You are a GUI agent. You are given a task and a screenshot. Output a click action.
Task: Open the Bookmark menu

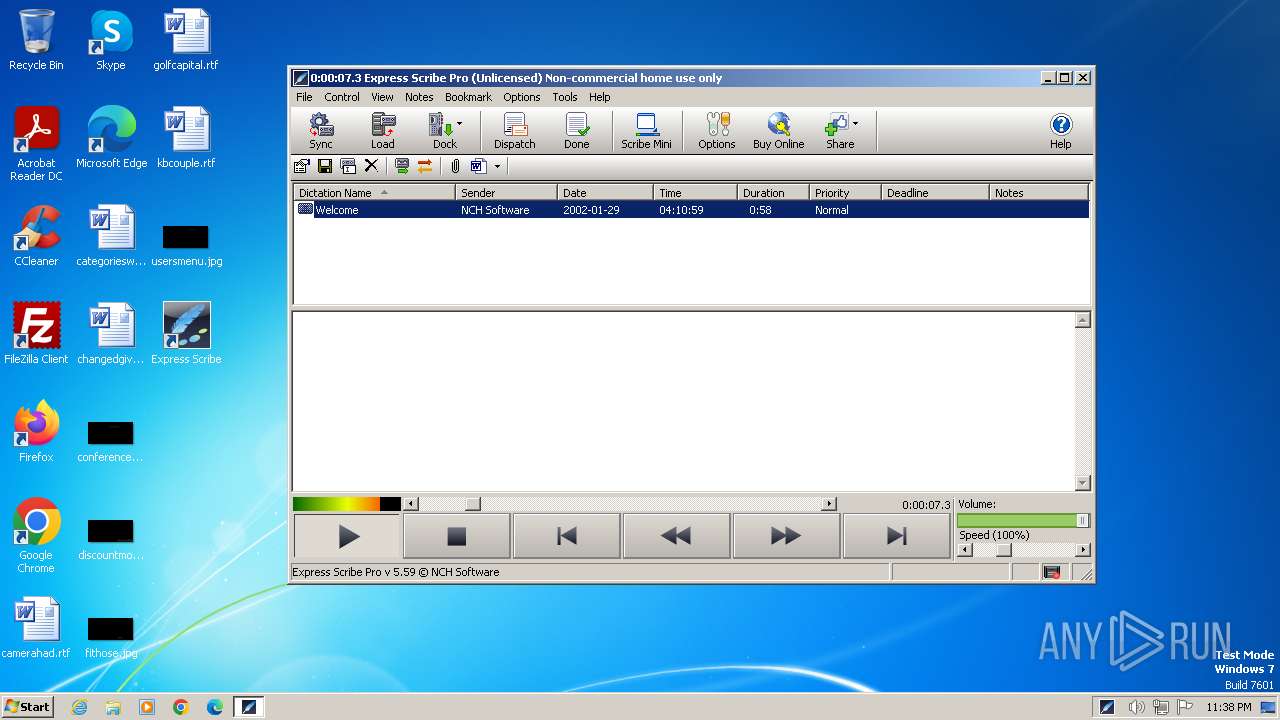[x=468, y=97]
